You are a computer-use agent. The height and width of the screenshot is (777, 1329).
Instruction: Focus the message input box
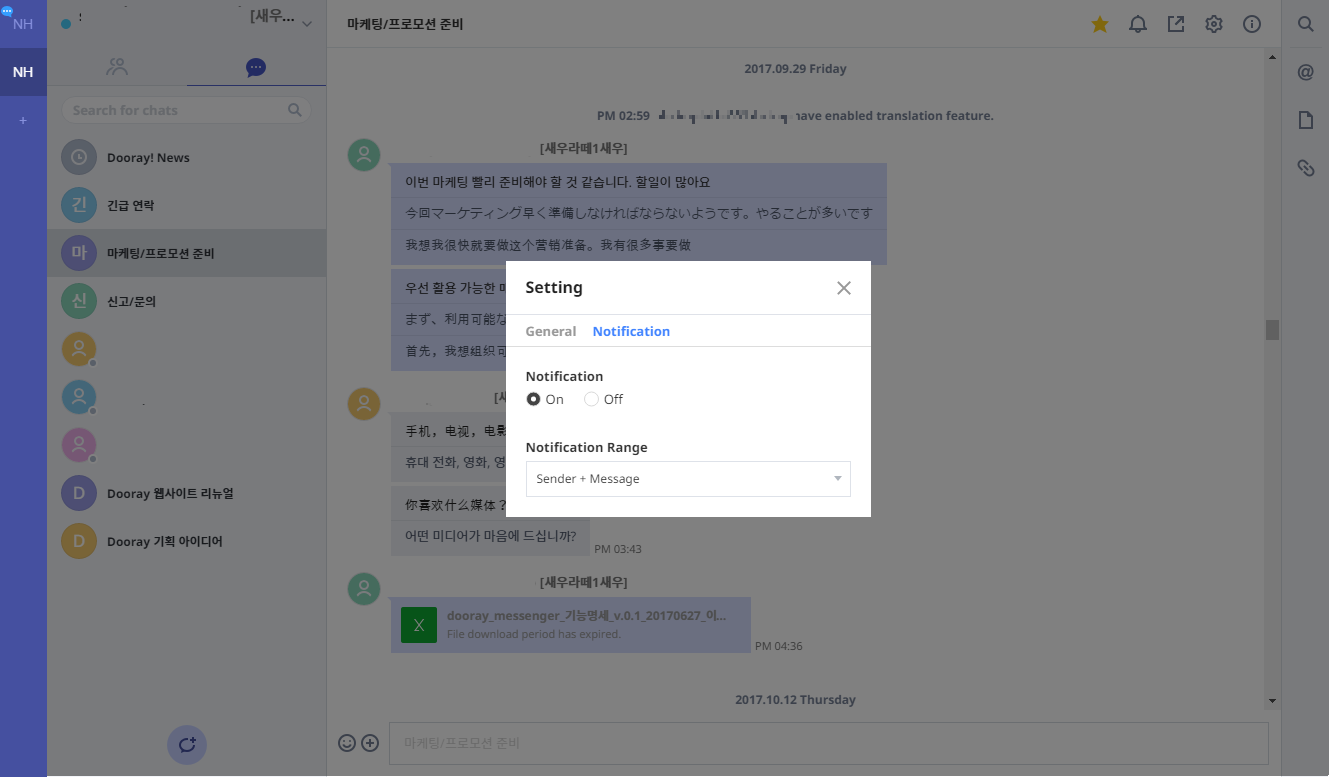coord(828,743)
